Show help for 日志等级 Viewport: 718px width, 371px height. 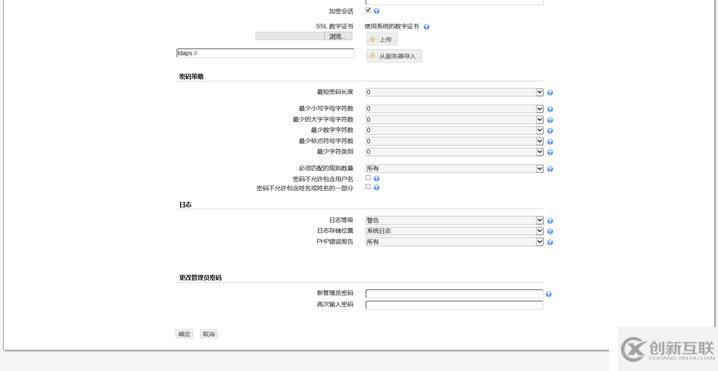(550, 221)
